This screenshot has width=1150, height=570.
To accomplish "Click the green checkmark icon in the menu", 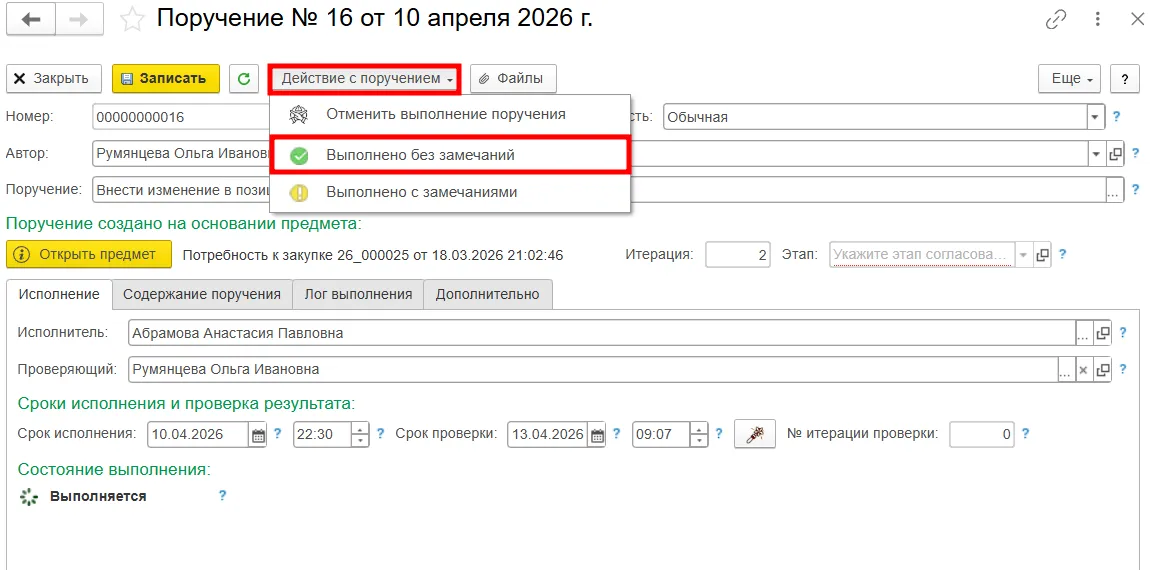I will [x=299, y=156].
